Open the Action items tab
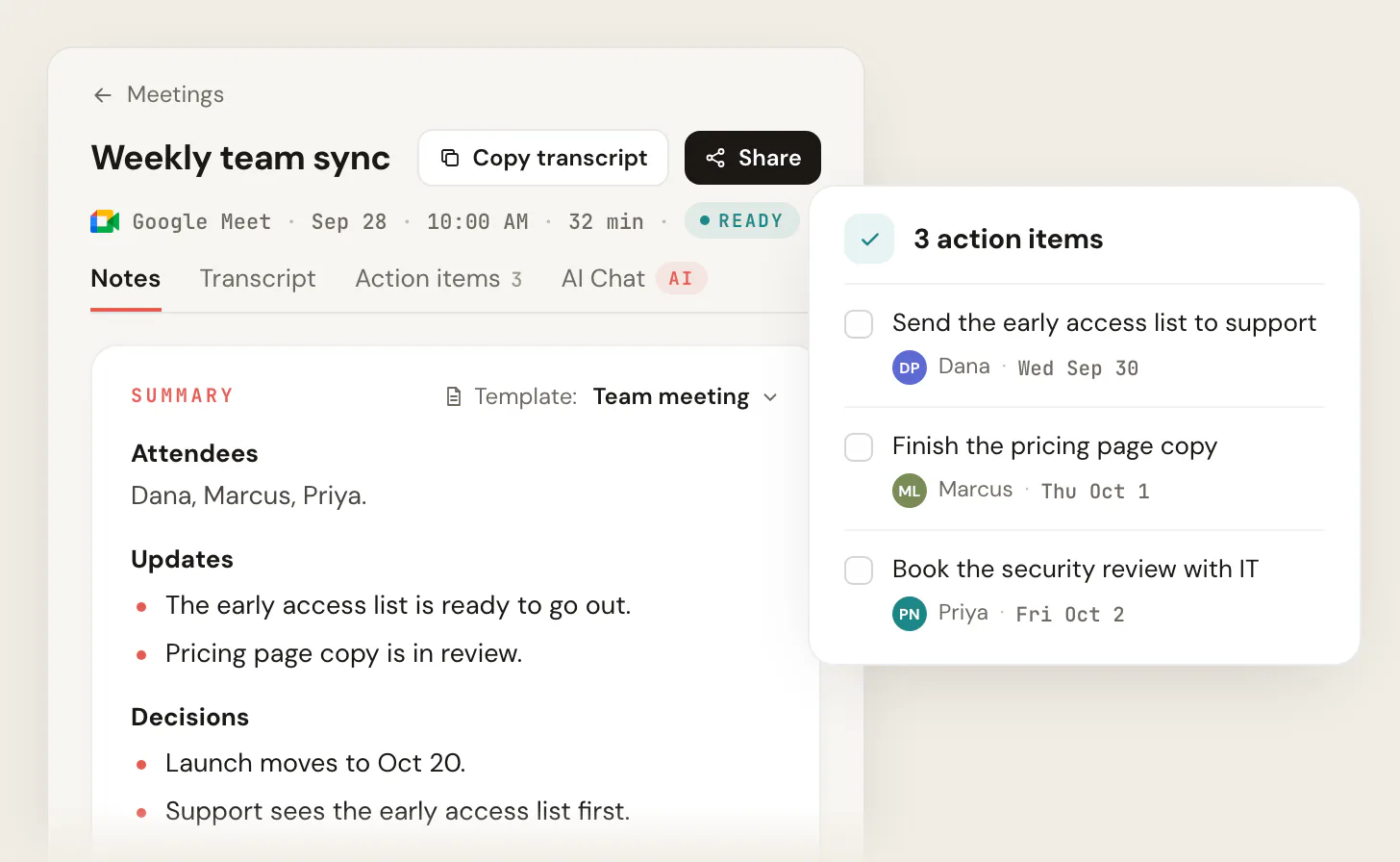The width and height of the screenshot is (1400, 862). click(438, 278)
